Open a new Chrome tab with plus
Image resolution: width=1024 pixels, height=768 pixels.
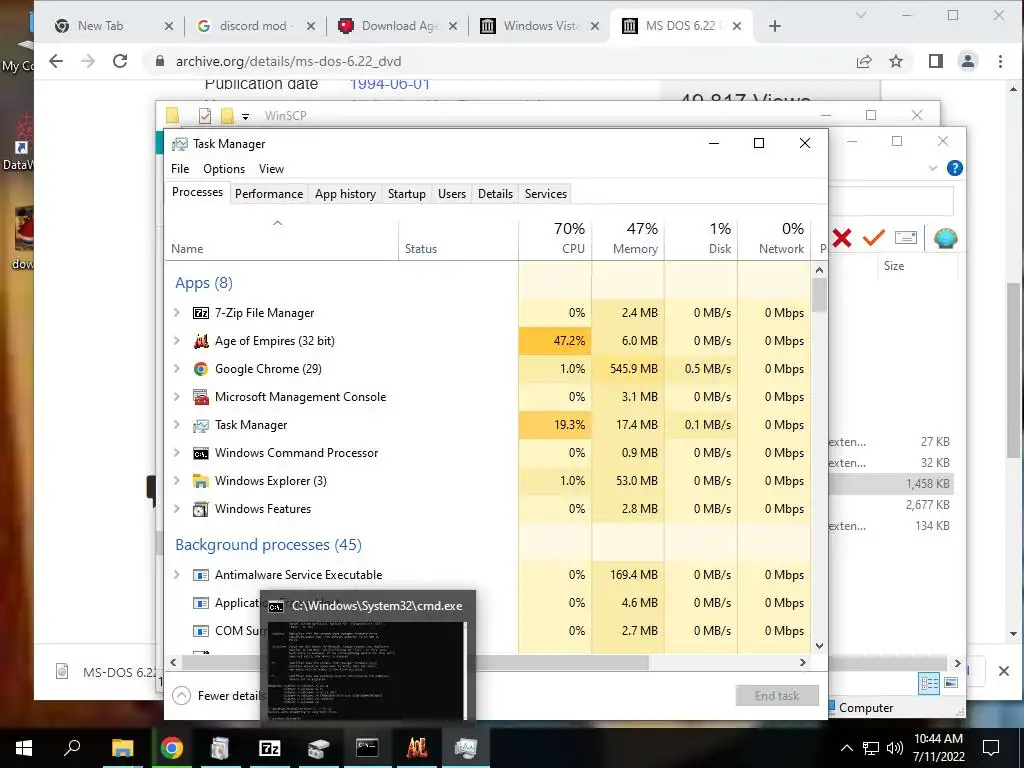coord(775,26)
